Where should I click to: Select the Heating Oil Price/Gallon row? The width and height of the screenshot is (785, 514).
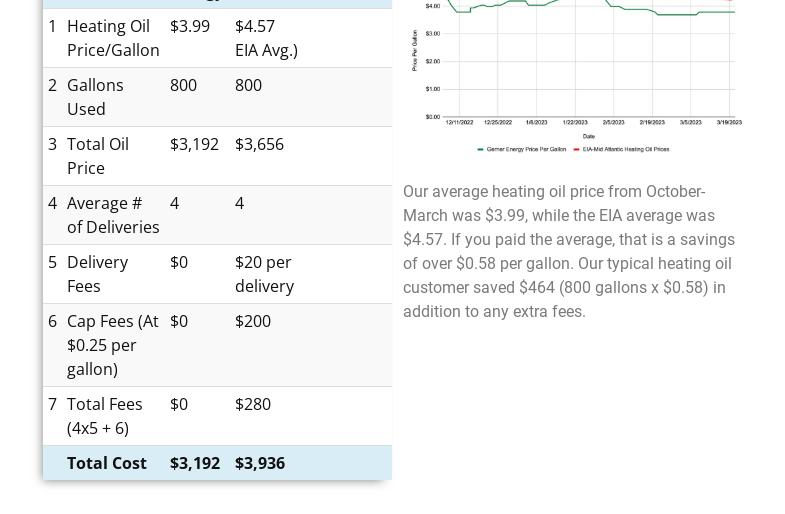(112, 38)
